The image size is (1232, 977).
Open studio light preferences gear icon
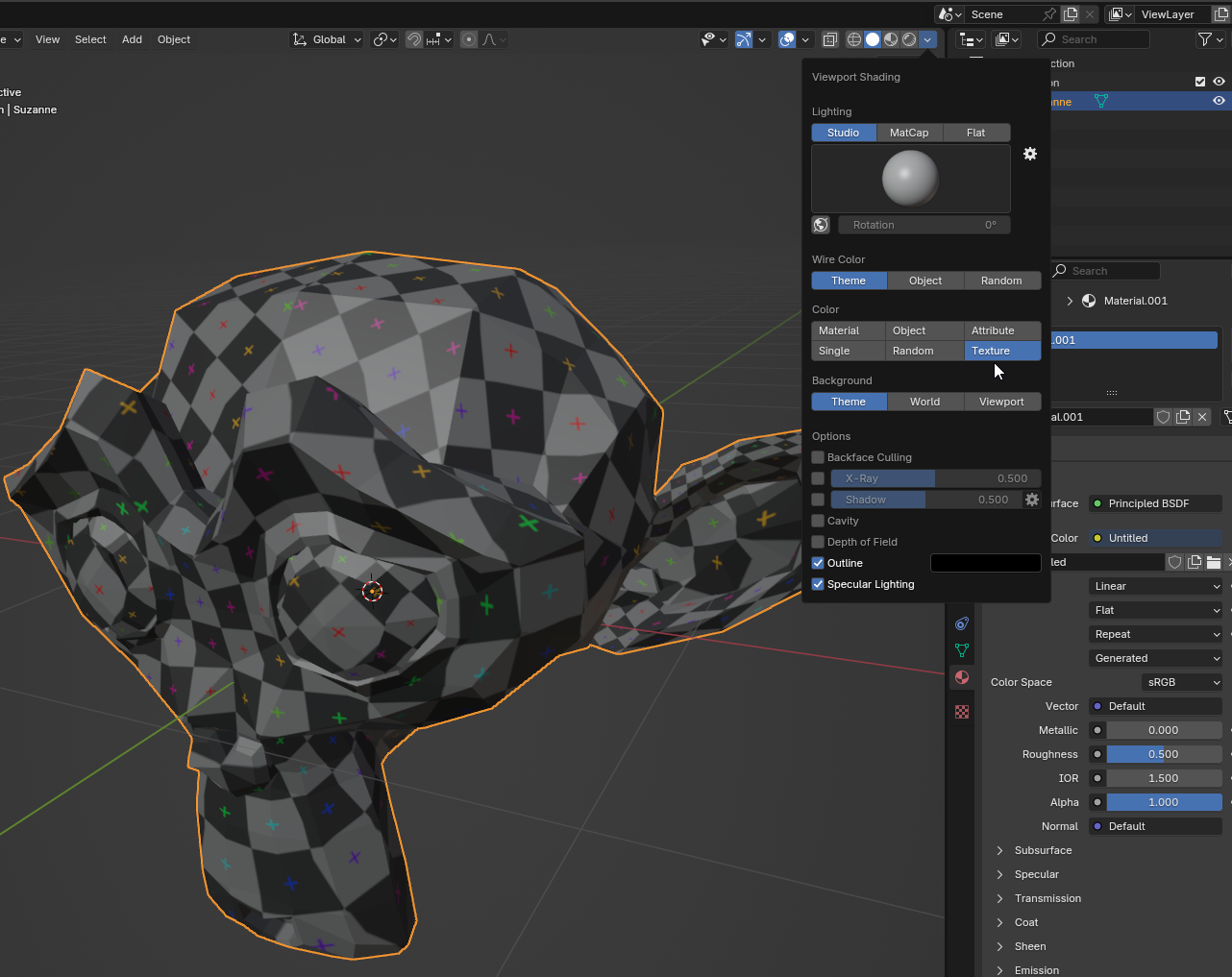[x=1030, y=154]
